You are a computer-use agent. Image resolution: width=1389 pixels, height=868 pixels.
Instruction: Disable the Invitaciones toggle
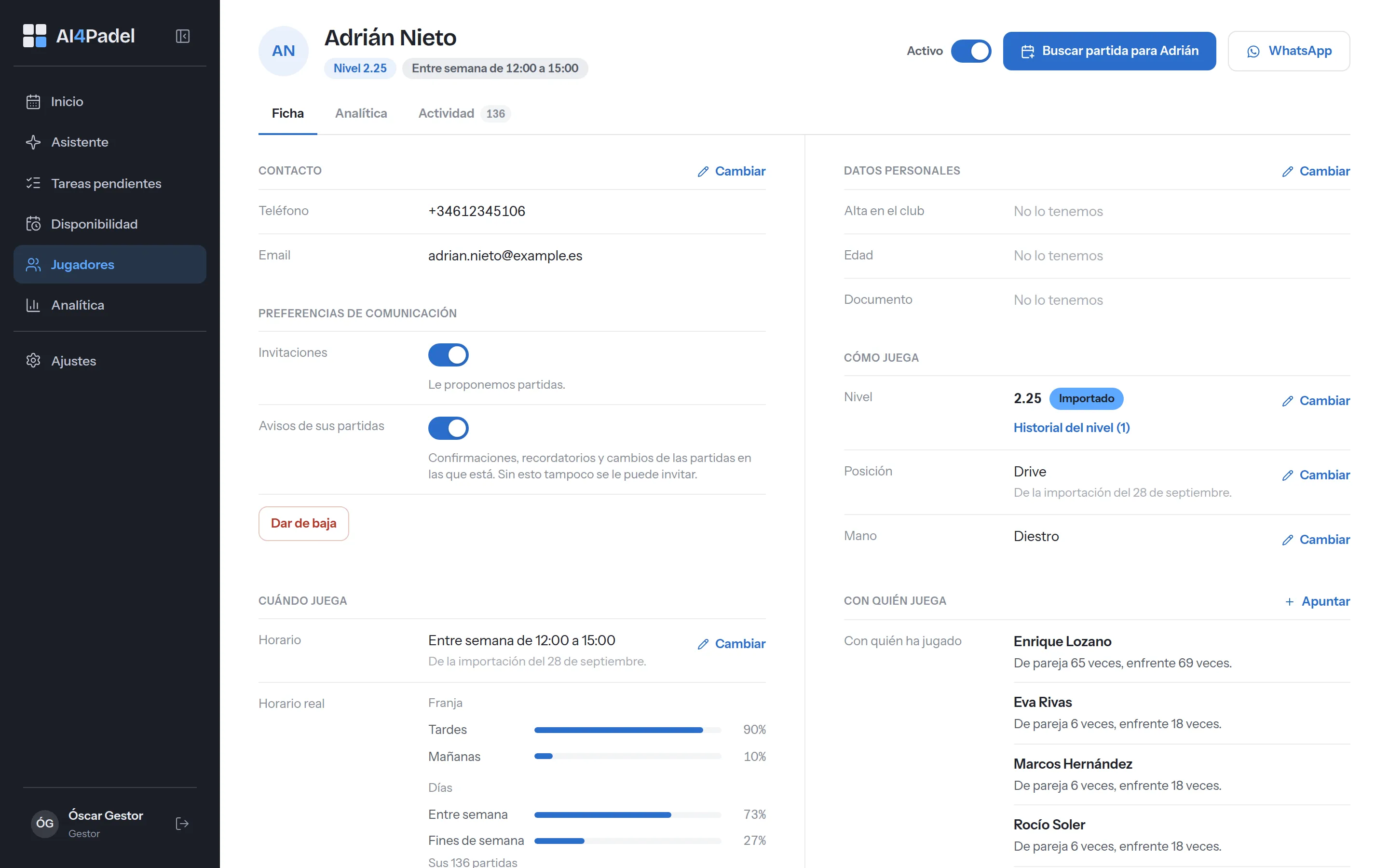448,355
